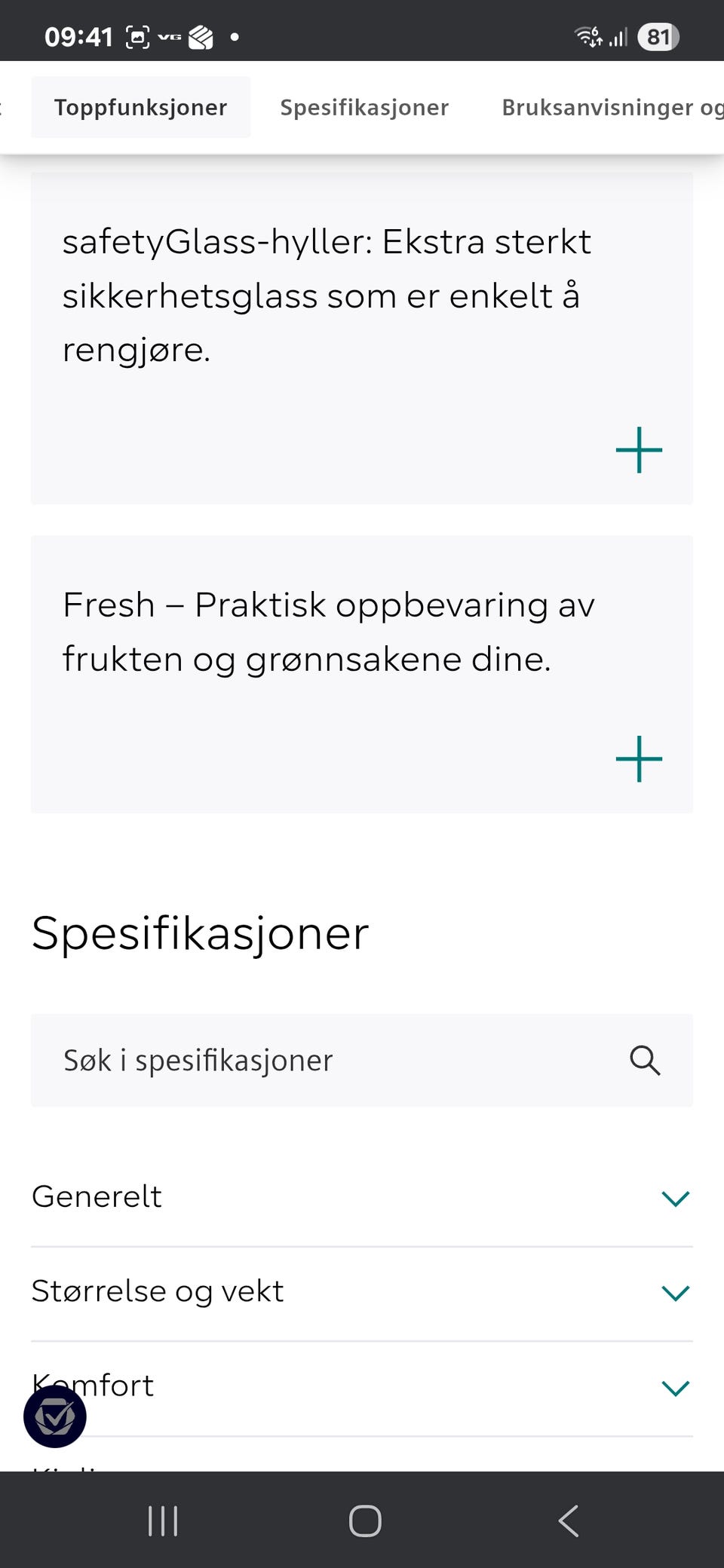Screen dimensions: 724x1568
Task: Switch to the Toppfunksjoner tab
Action: 141,107
